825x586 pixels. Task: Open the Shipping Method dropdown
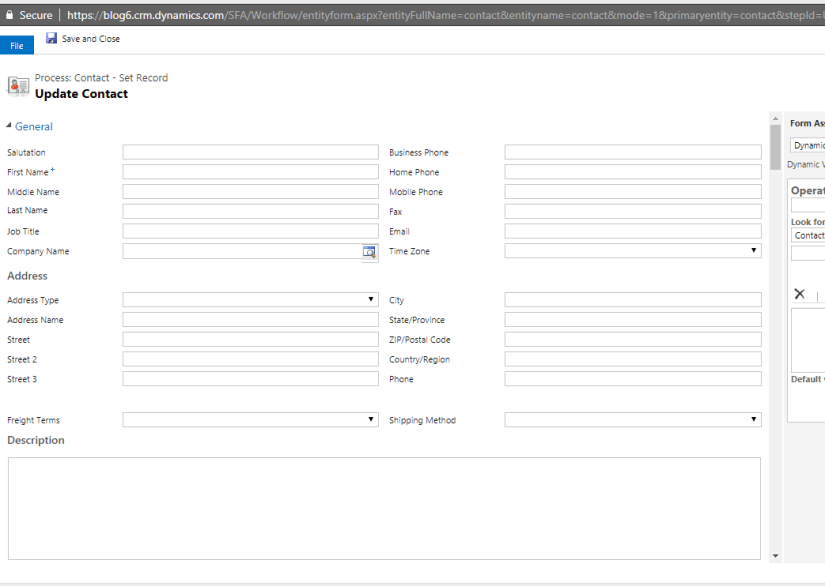(x=632, y=420)
